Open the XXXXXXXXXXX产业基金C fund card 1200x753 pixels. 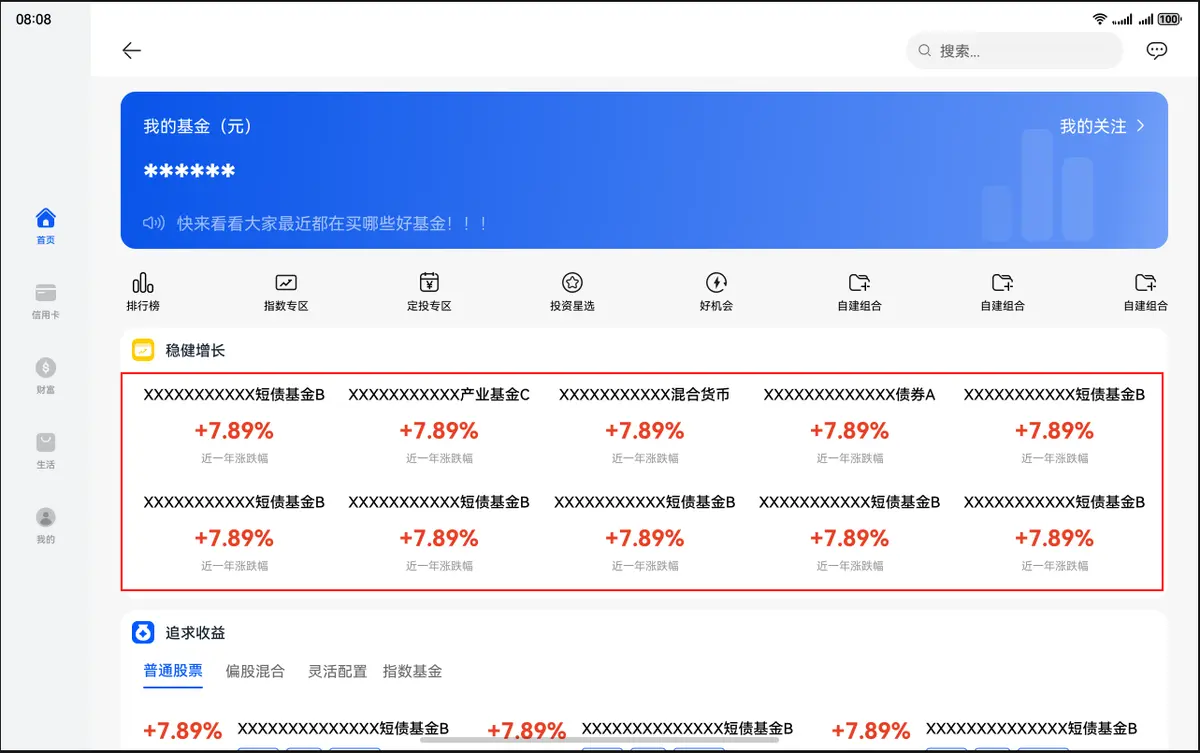click(439, 427)
